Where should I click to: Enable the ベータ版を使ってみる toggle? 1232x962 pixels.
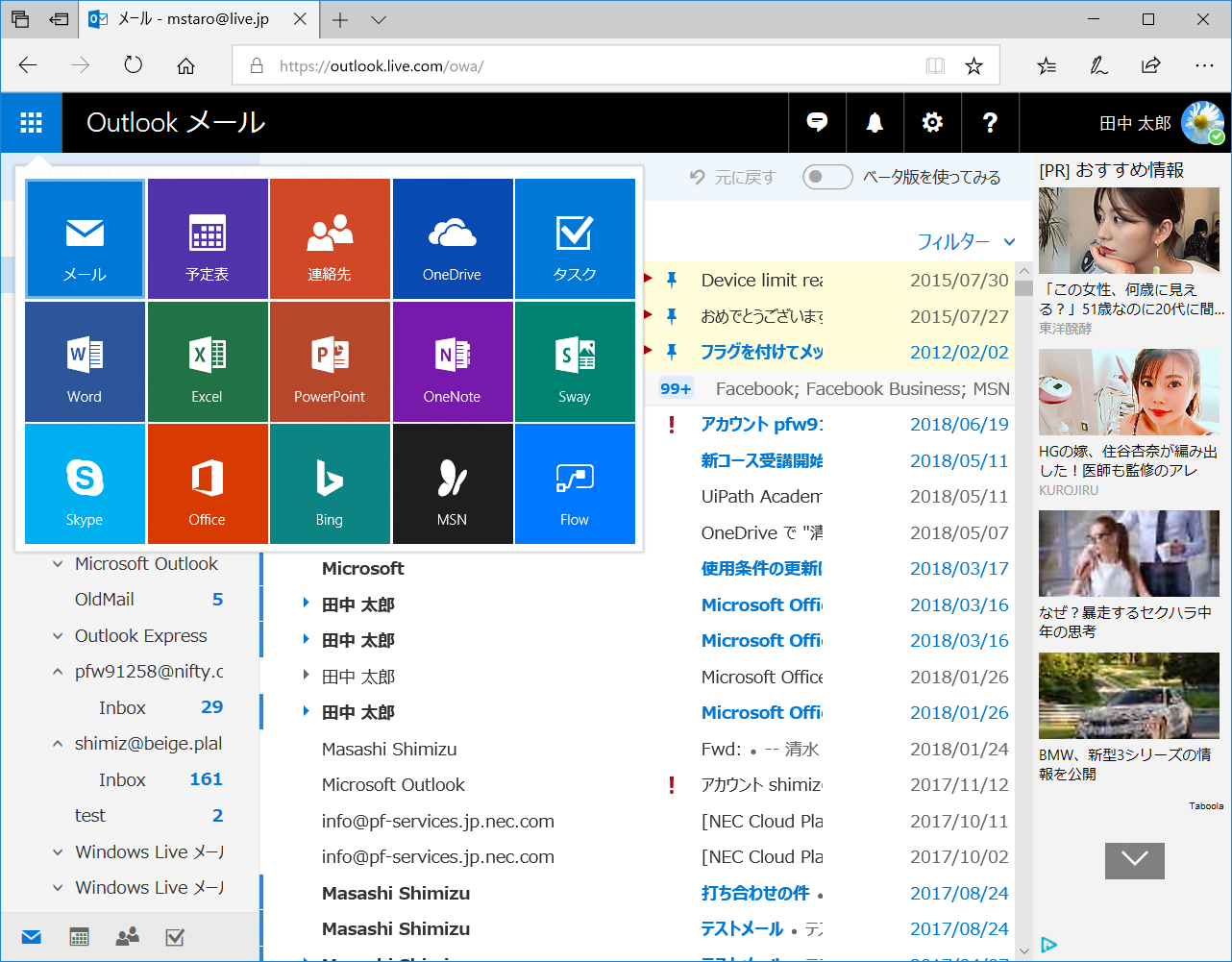coord(826,177)
